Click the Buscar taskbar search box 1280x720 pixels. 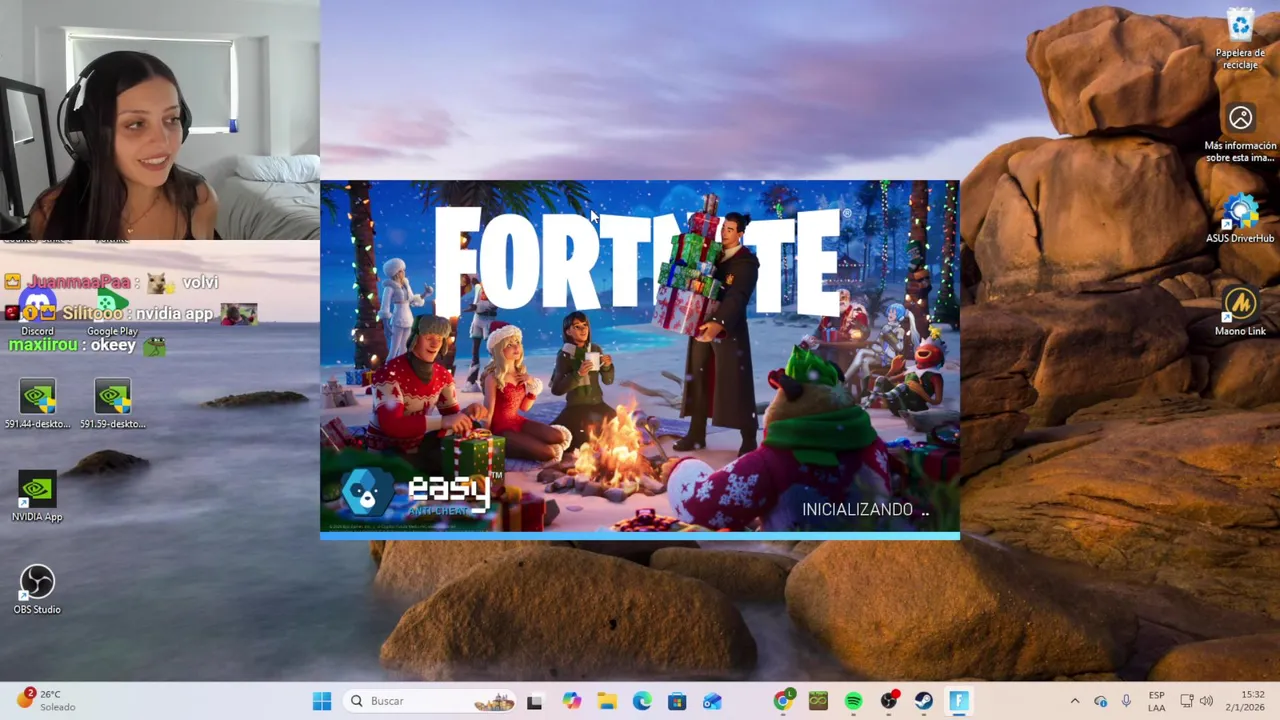(x=430, y=701)
